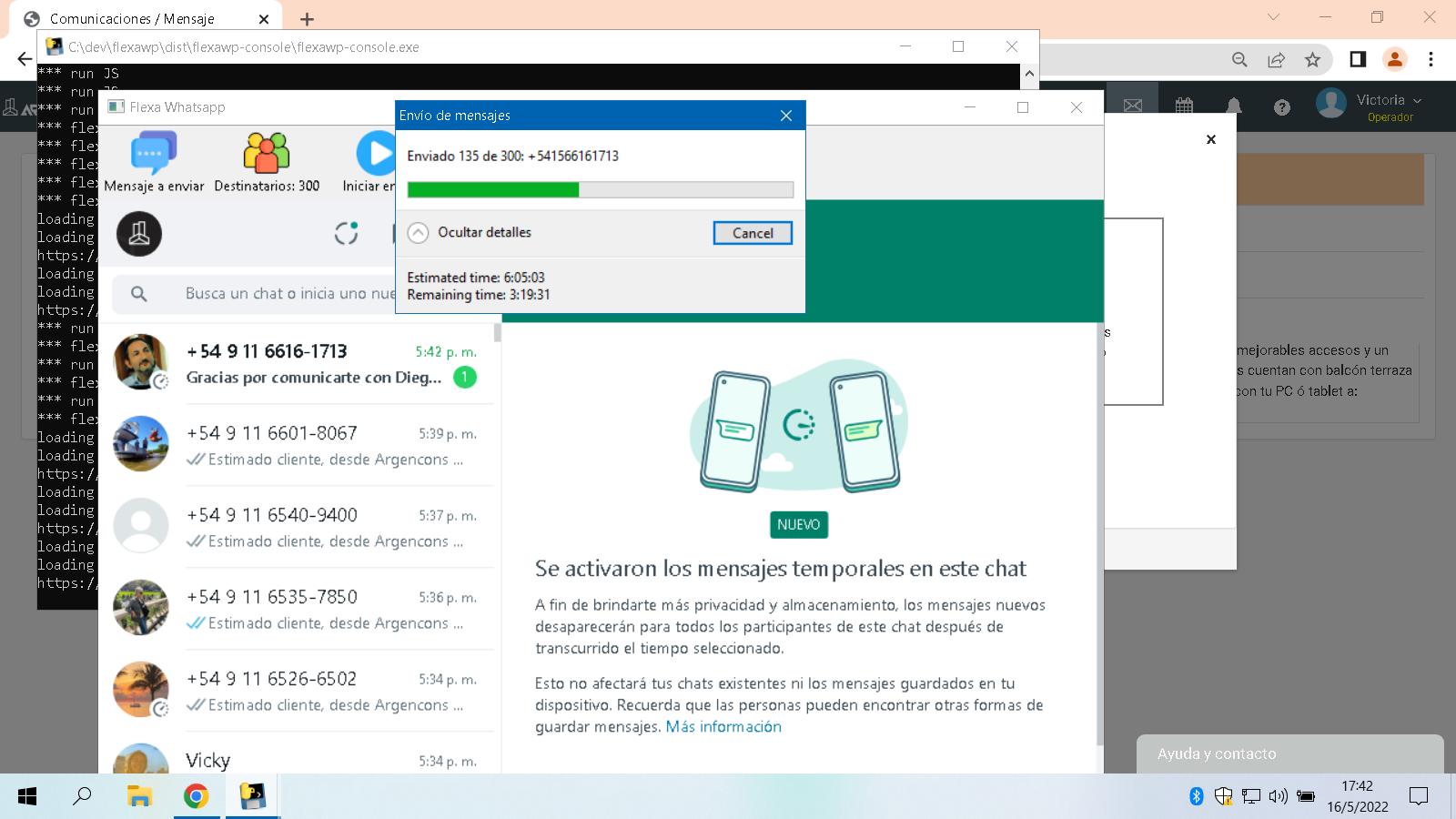The width and height of the screenshot is (1456, 819).
Task: Click the unread badge on 6616-1713 chat
Action: [464, 377]
